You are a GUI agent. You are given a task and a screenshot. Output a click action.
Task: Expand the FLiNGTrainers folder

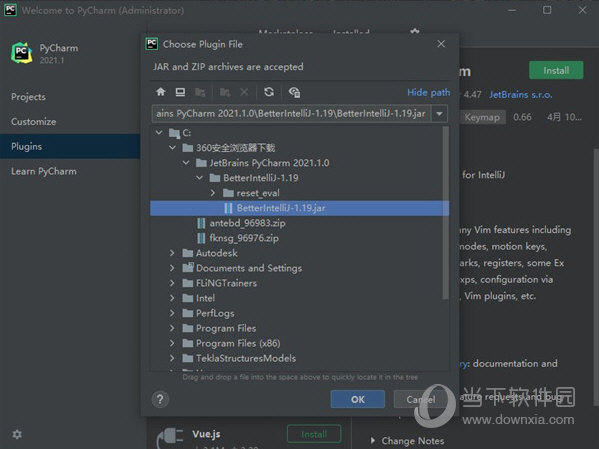[172, 283]
